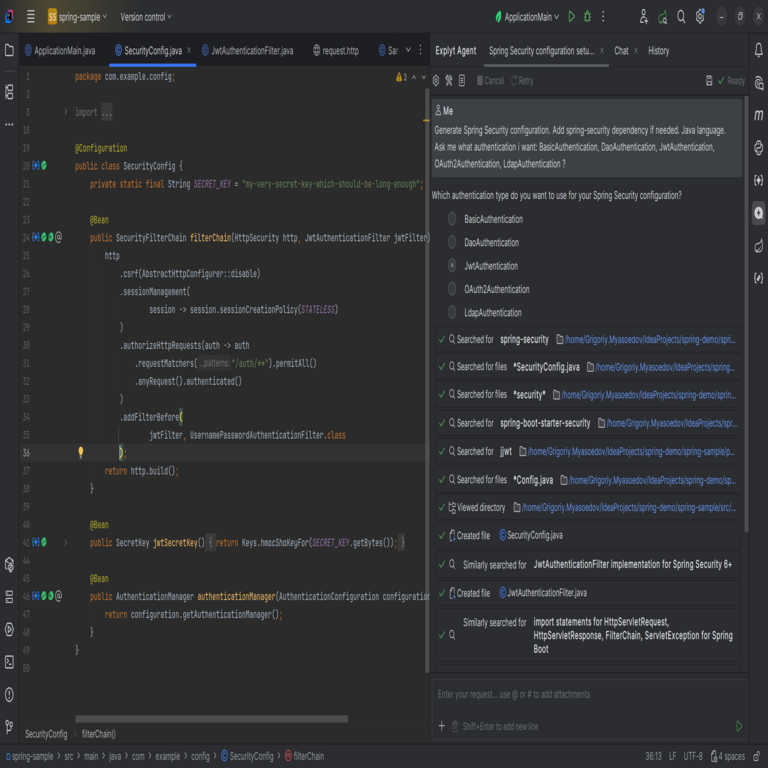The image size is (768, 768).
Task: Click the editor horizontal scrollbar
Action: pos(212,719)
